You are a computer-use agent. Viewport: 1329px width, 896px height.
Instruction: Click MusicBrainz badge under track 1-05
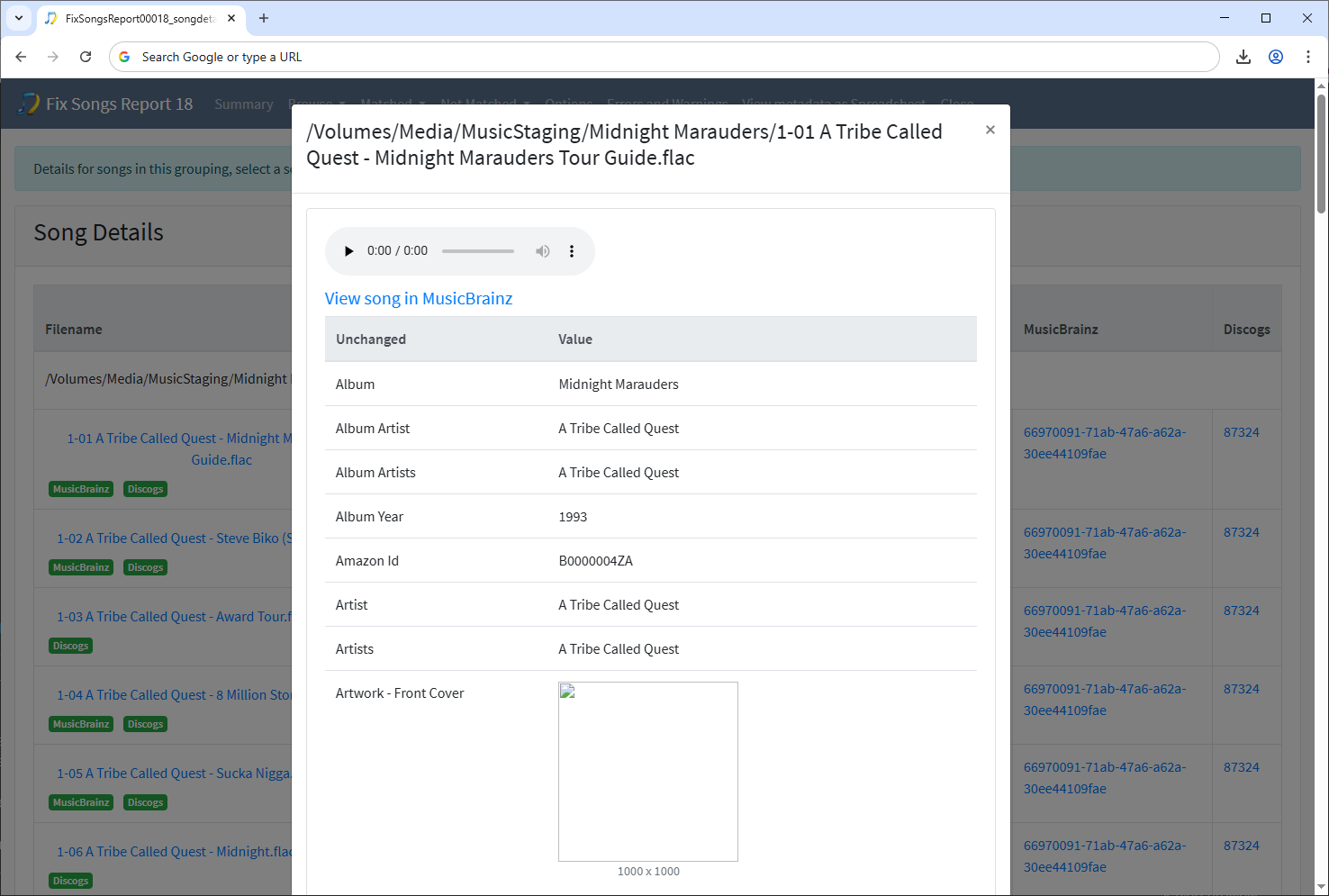pyautogui.click(x=81, y=802)
